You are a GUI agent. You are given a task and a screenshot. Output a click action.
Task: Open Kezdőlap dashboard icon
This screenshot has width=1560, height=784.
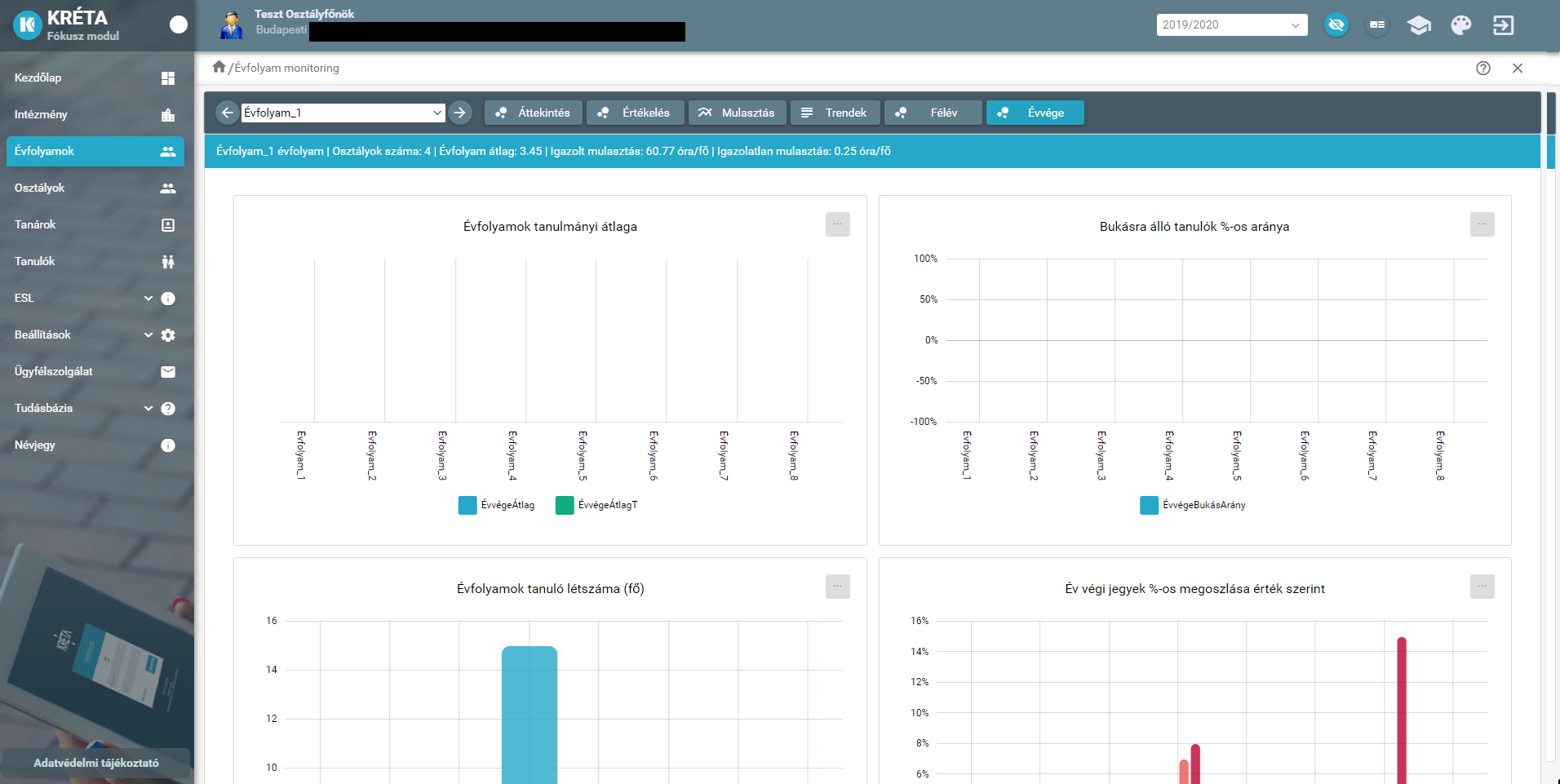click(x=168, y=78)
